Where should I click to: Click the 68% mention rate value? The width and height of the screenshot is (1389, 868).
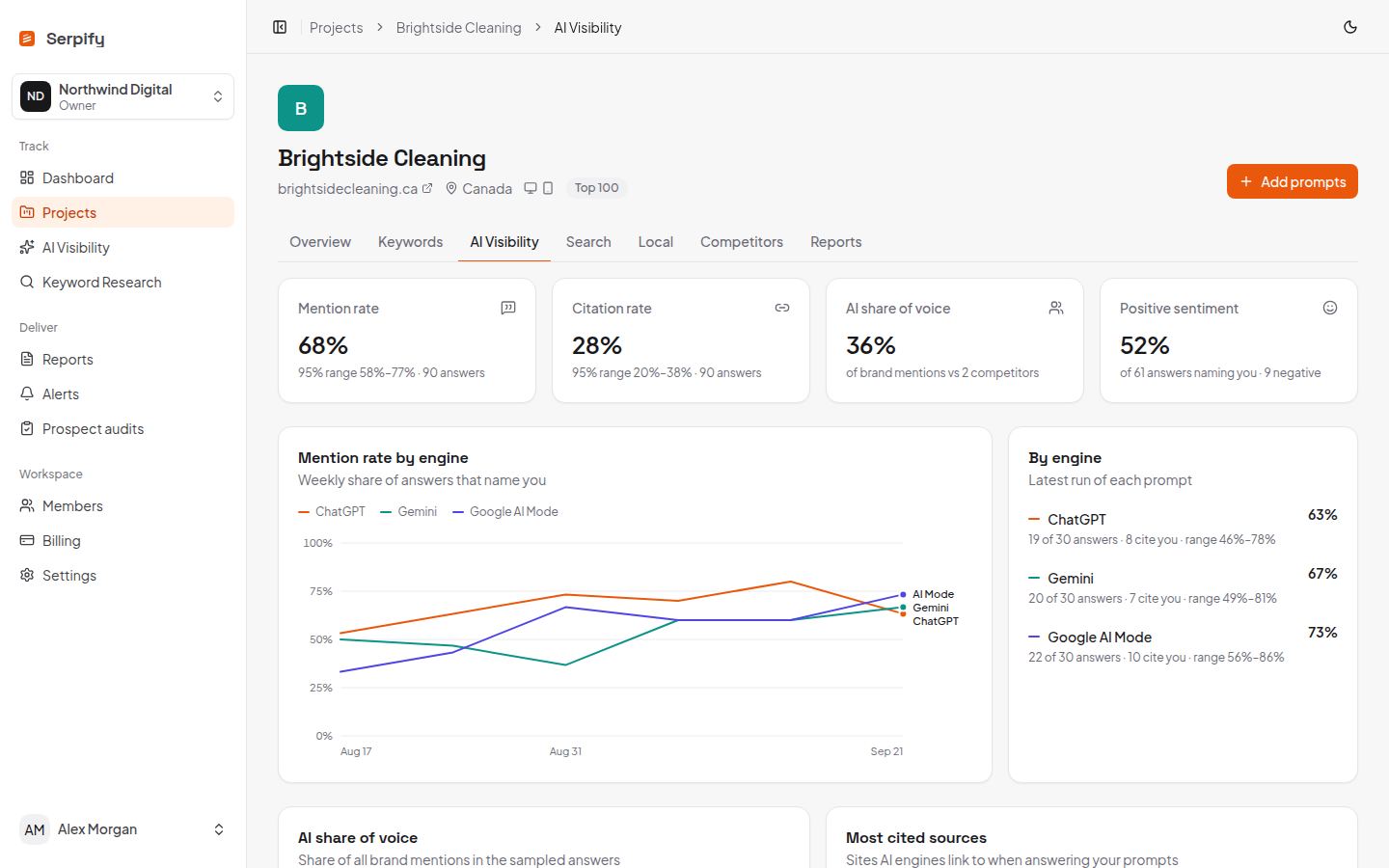pos(323,345)
